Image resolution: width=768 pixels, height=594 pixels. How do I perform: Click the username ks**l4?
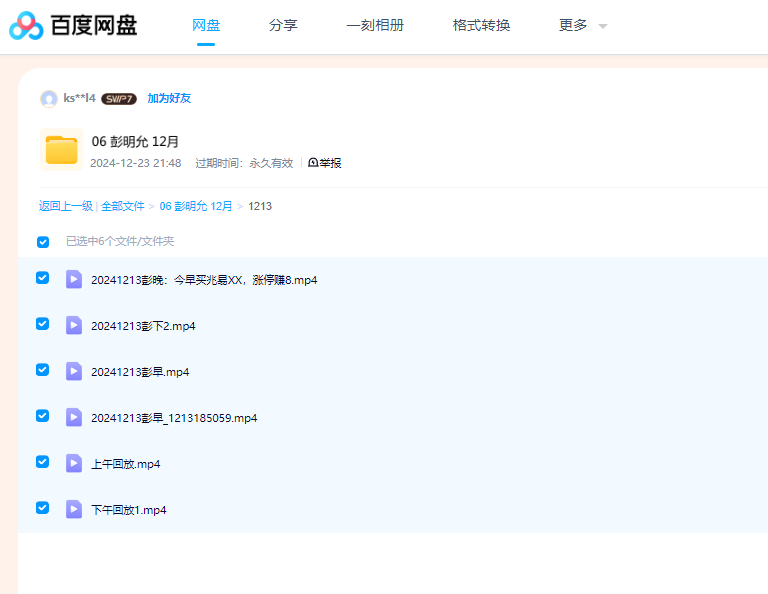pos(79,98)
